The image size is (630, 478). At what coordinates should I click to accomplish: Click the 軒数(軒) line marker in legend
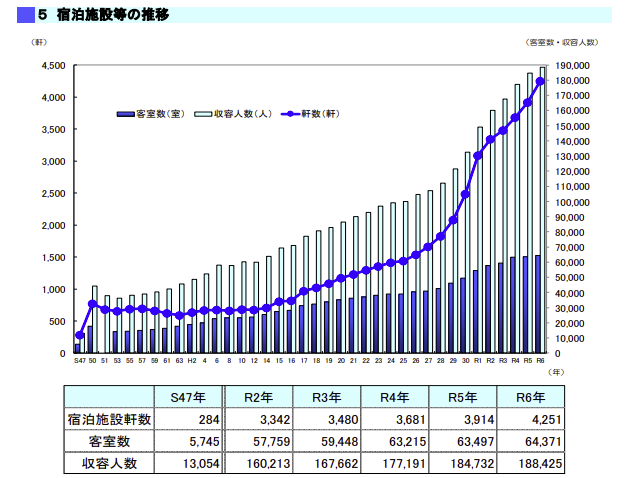[289, 114]
